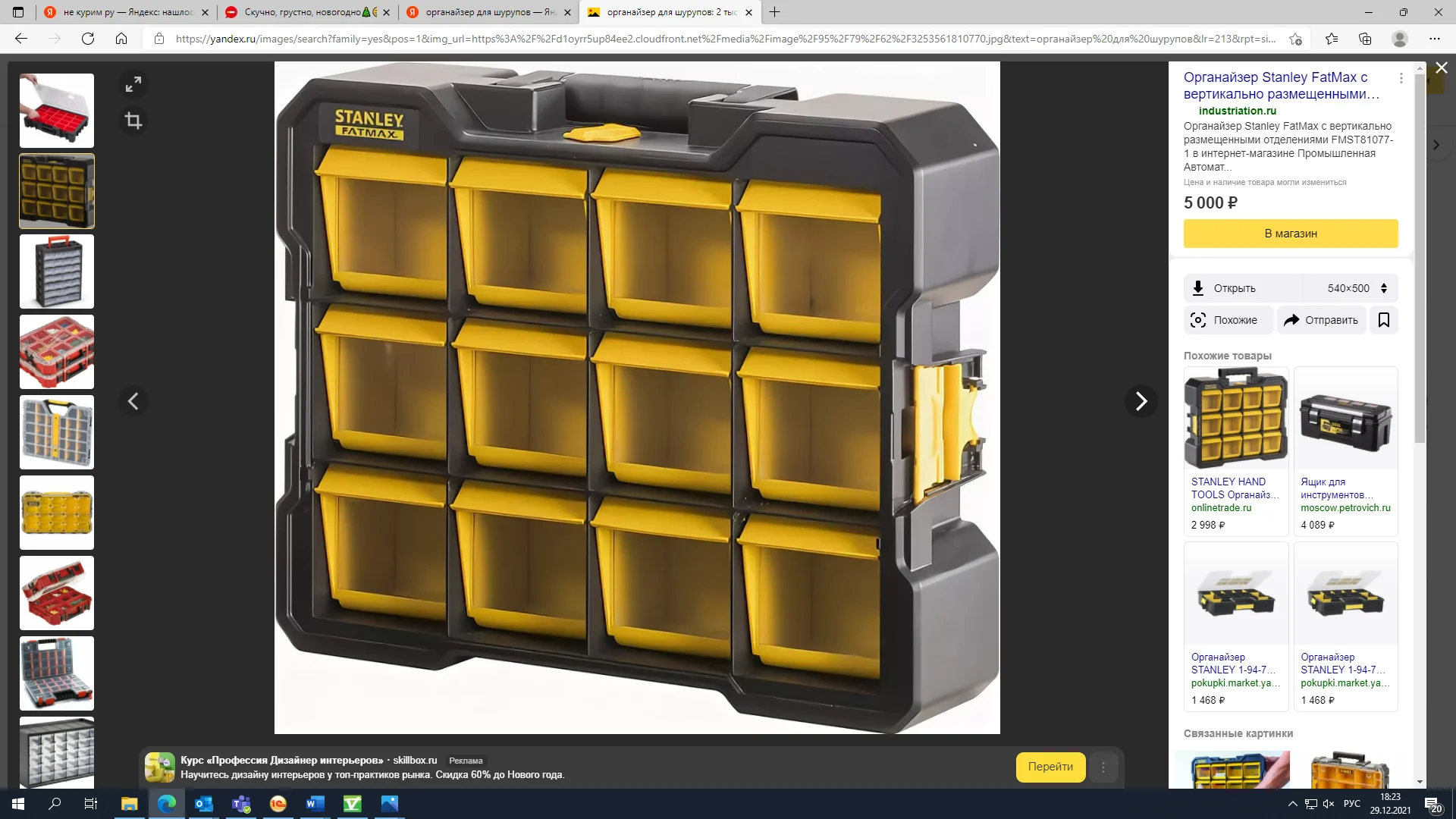Open three-dot menu beside product title
The height and width of the screenshot is (819, 1456).
(x=1401, y=78)
